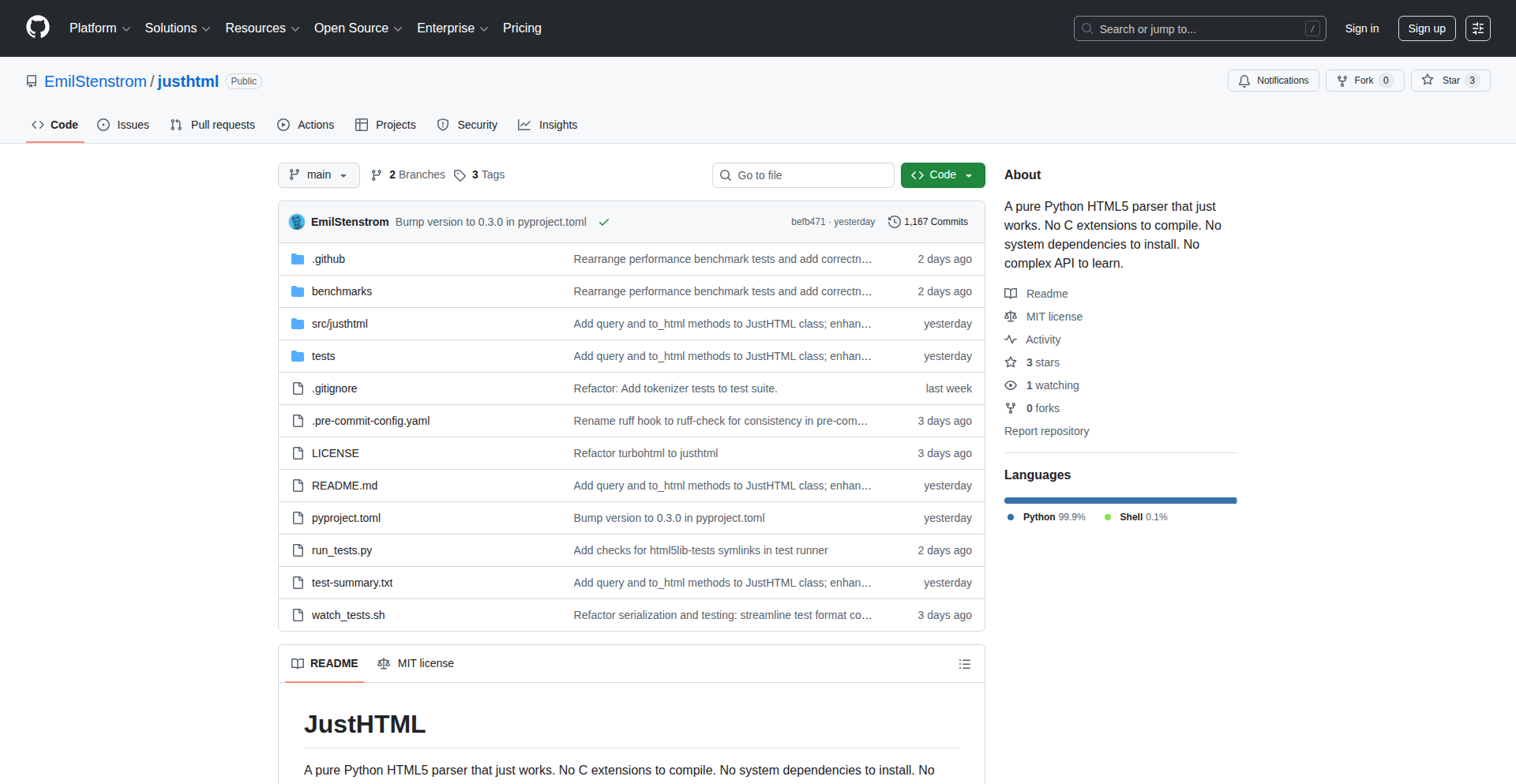The width and height of the screenshot is (1516, 784).
Task: Switch to the Issues tab
Action: 123,125
